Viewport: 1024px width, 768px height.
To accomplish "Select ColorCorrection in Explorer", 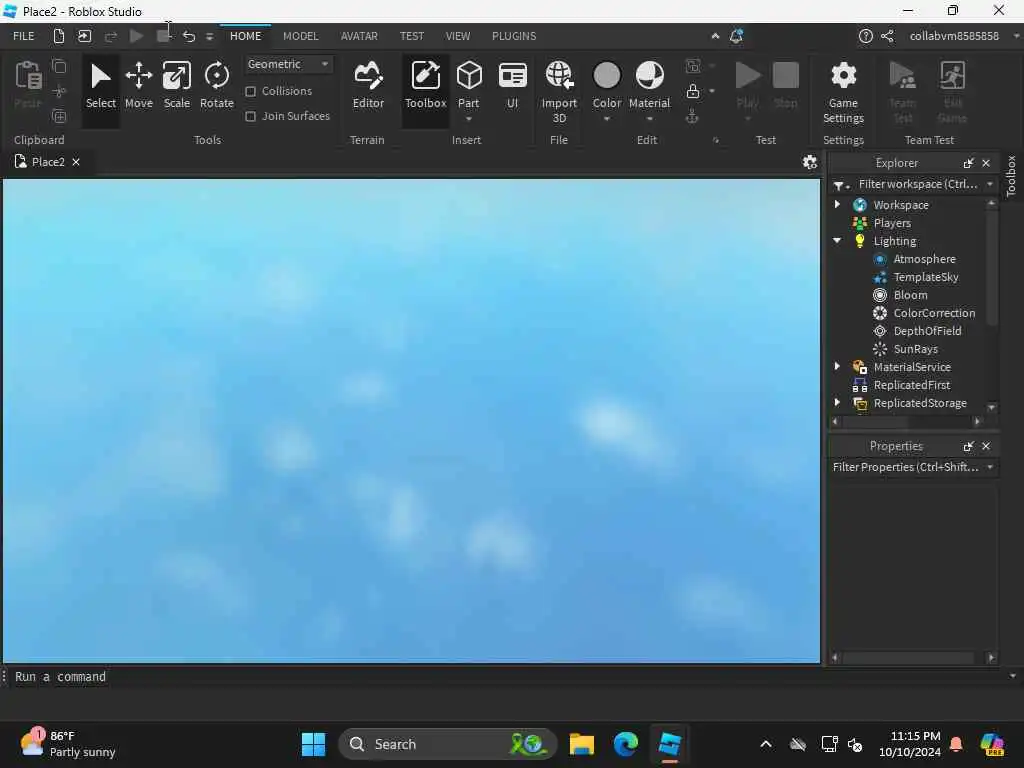I will click(934, 313).
